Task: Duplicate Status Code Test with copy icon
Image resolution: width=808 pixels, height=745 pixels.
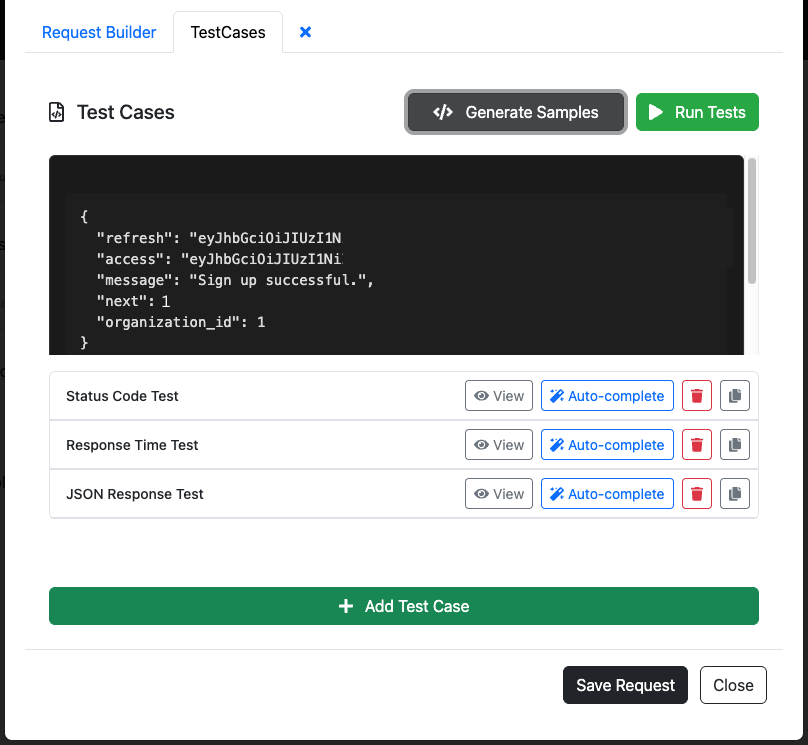Action: click(735, 395)
